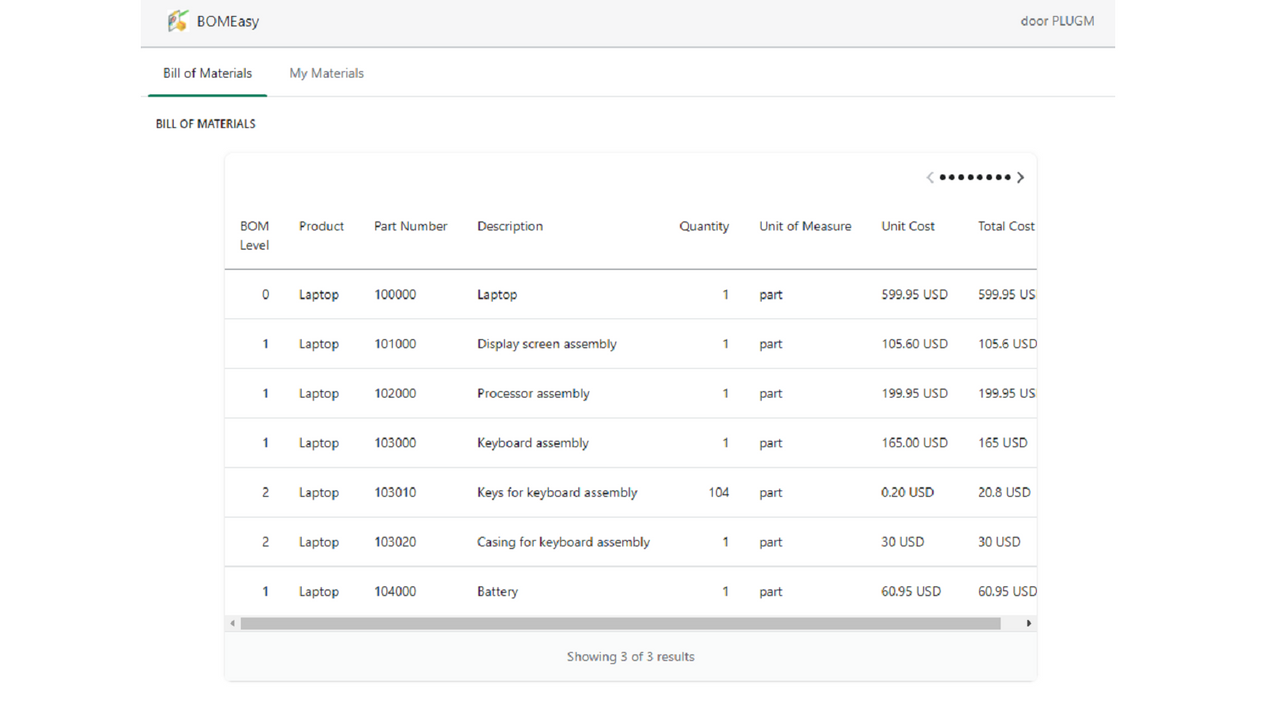The height and width of the screenshot is (720, 1280).
Task: Click the Battery description cell
Action: pyautogui.click(x=497, y=592)
